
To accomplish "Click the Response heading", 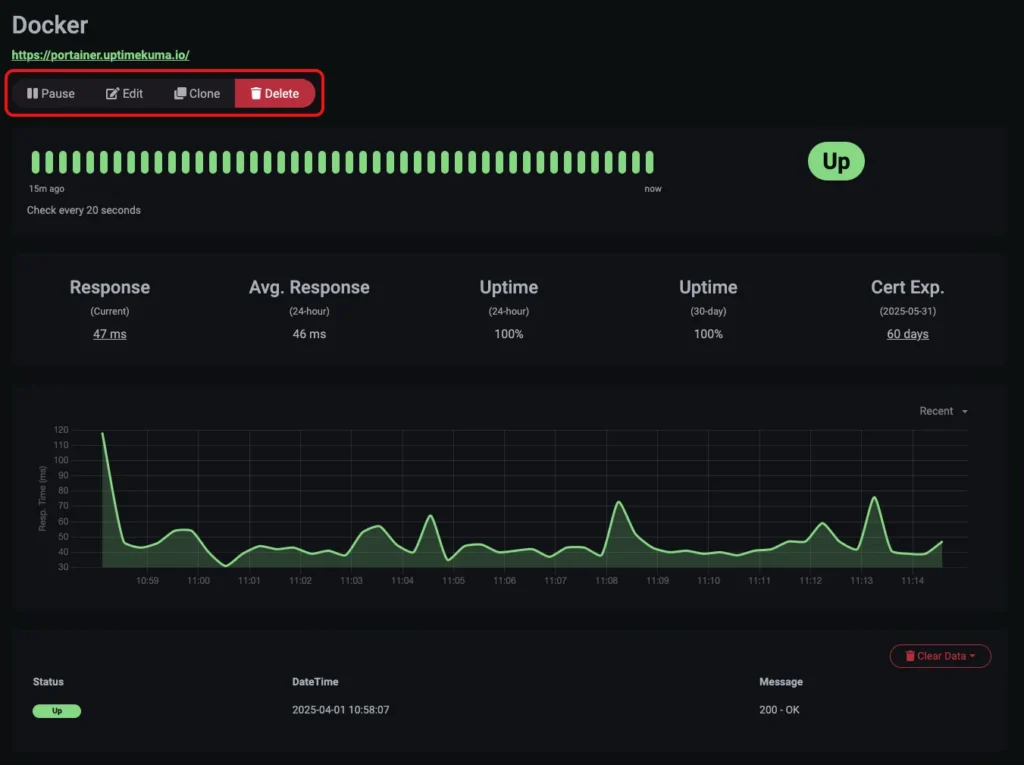I will pyautogui.click(x=110, y=287).
